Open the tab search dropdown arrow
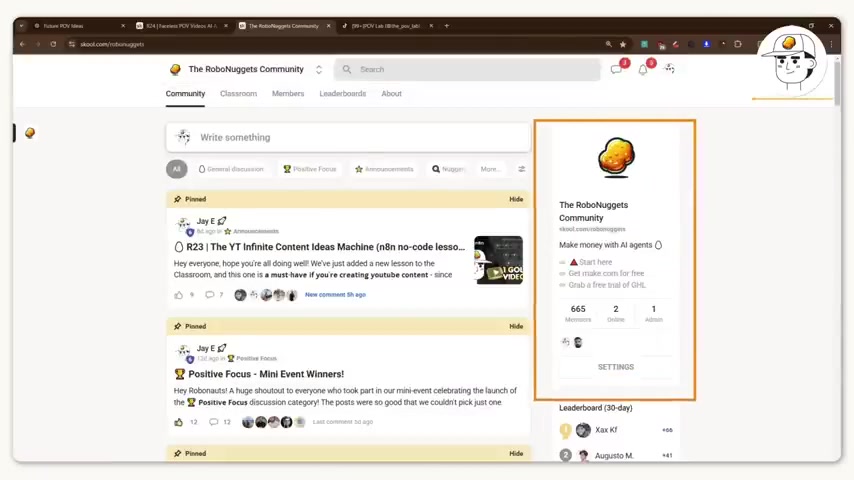The width and height of the screenshot is (854, 480). tap(21, 26)
